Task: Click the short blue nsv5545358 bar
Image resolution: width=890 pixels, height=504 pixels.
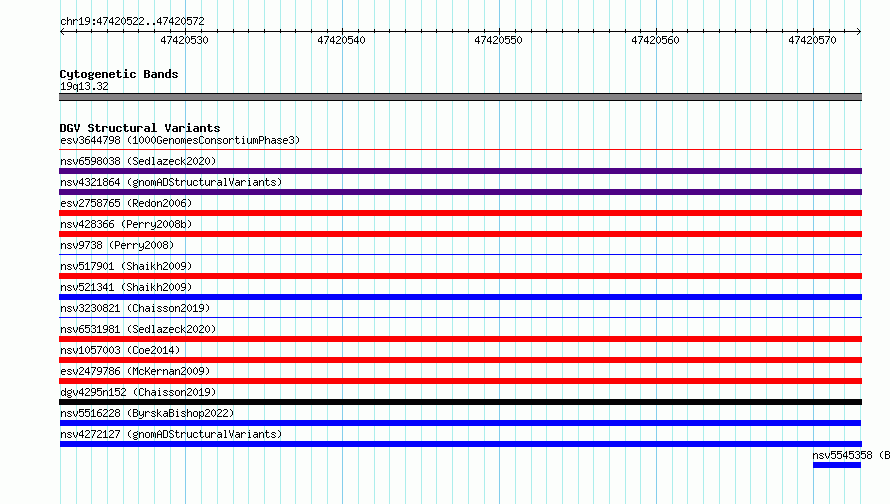Action: point(837,465)
